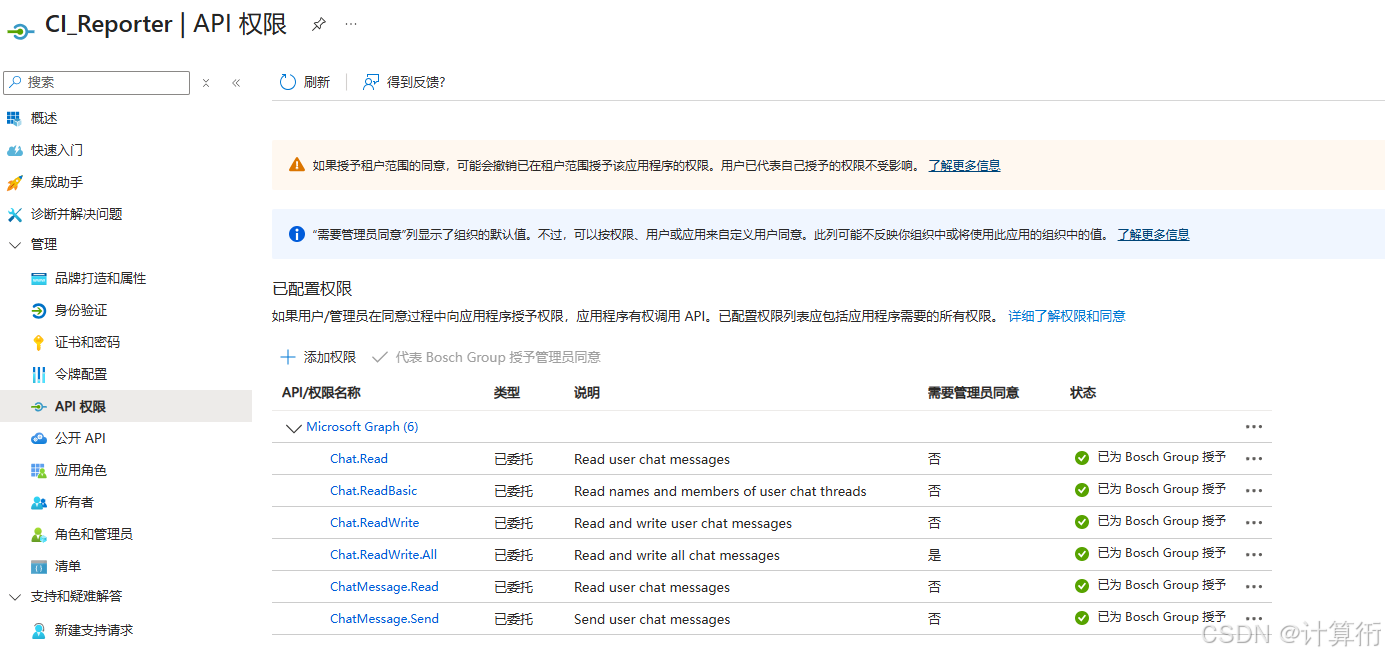The height and width of the screenshot is (657, 1385).
Task: Click the 令牌配置 icon
Action: click(39, 374)
